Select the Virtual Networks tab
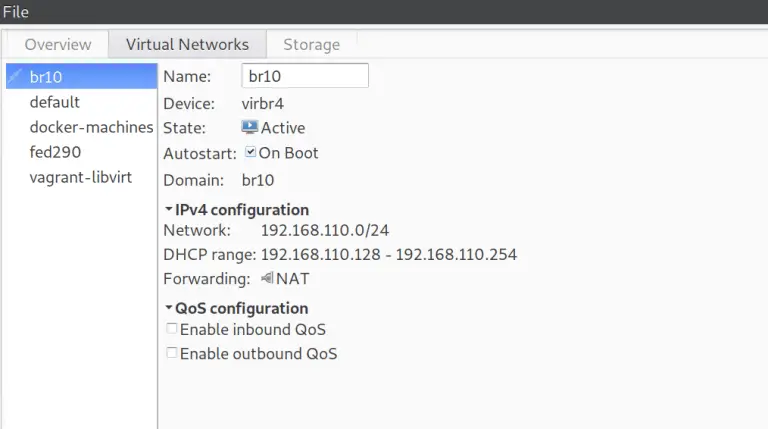This screenshot has width=768, height=429. pos(187,45)
